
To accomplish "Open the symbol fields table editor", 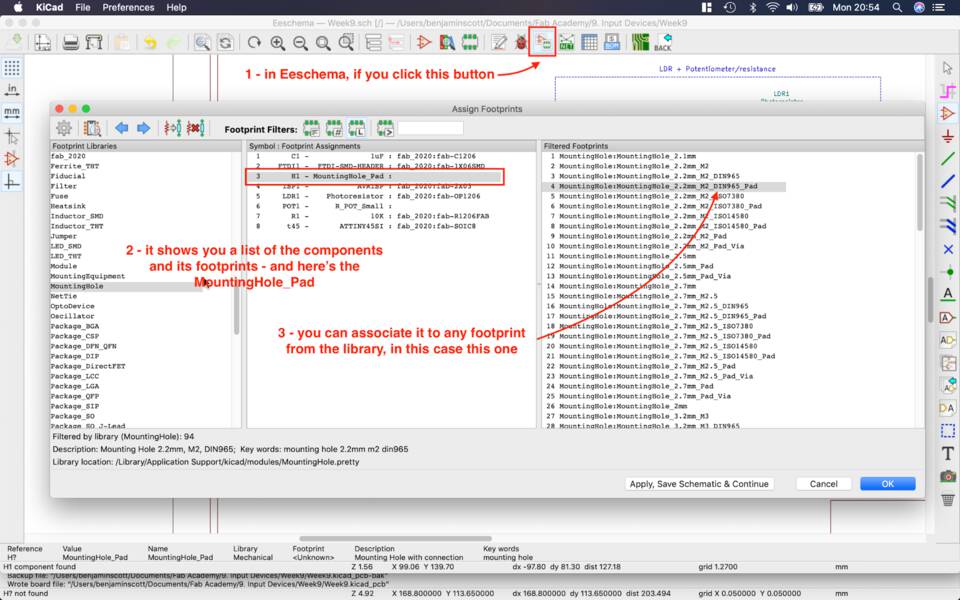I will pyautogui.click(x=589, y=42).
